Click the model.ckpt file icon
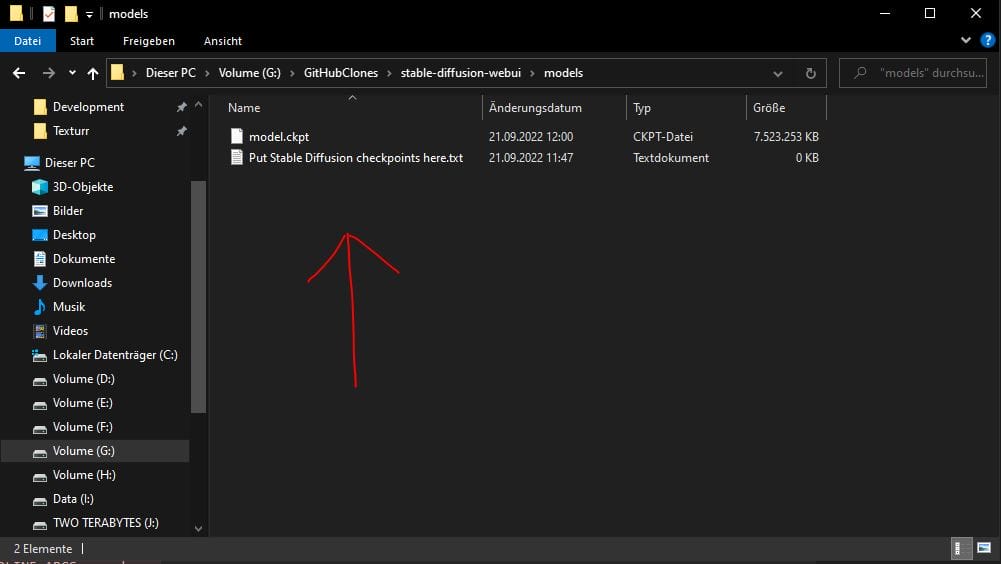 237,136
